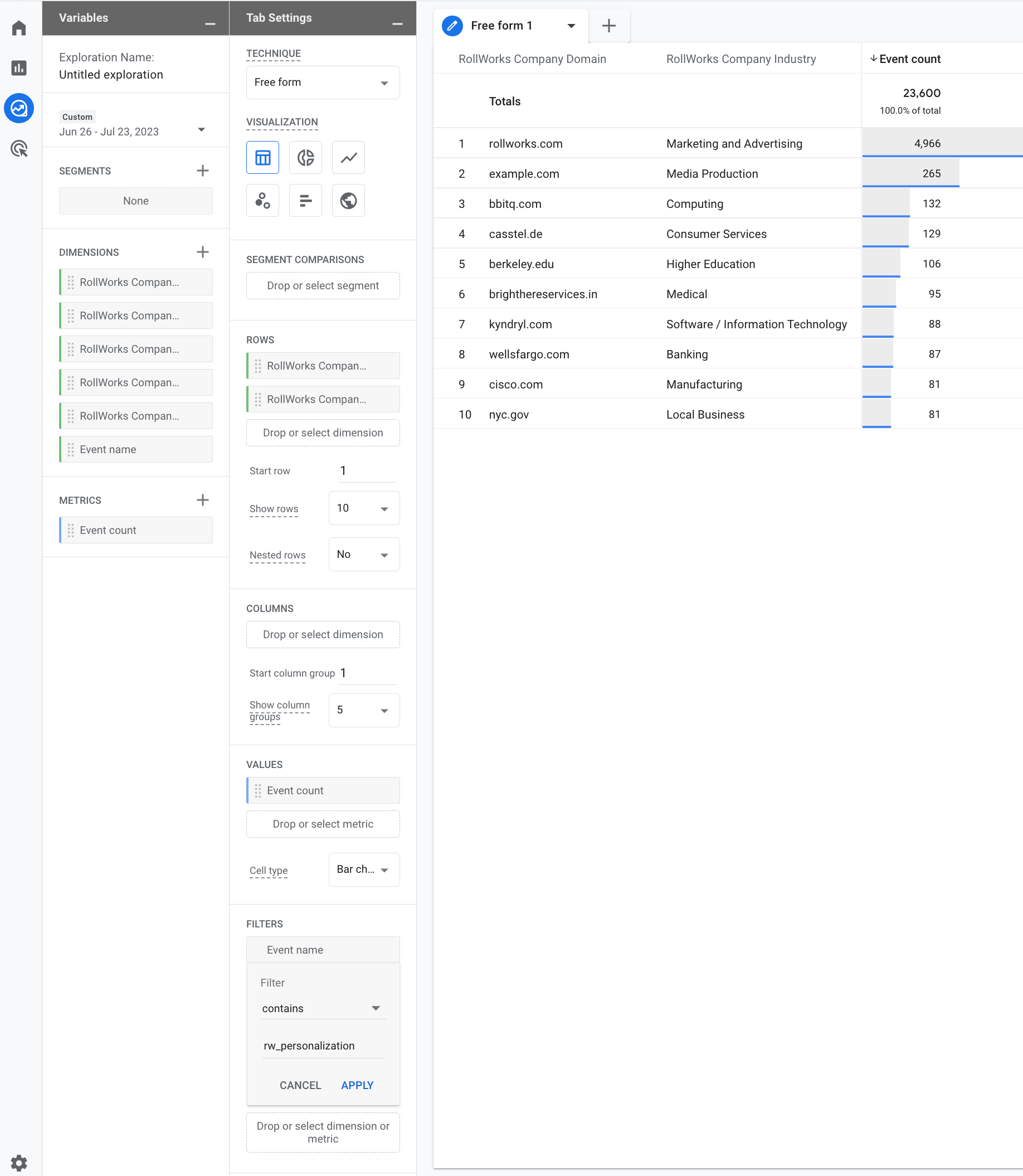Image resolution: width=1023 pixels, height=1176 pixels.
Task: Open the Free form 1 tab
Action: click(501, 26)
